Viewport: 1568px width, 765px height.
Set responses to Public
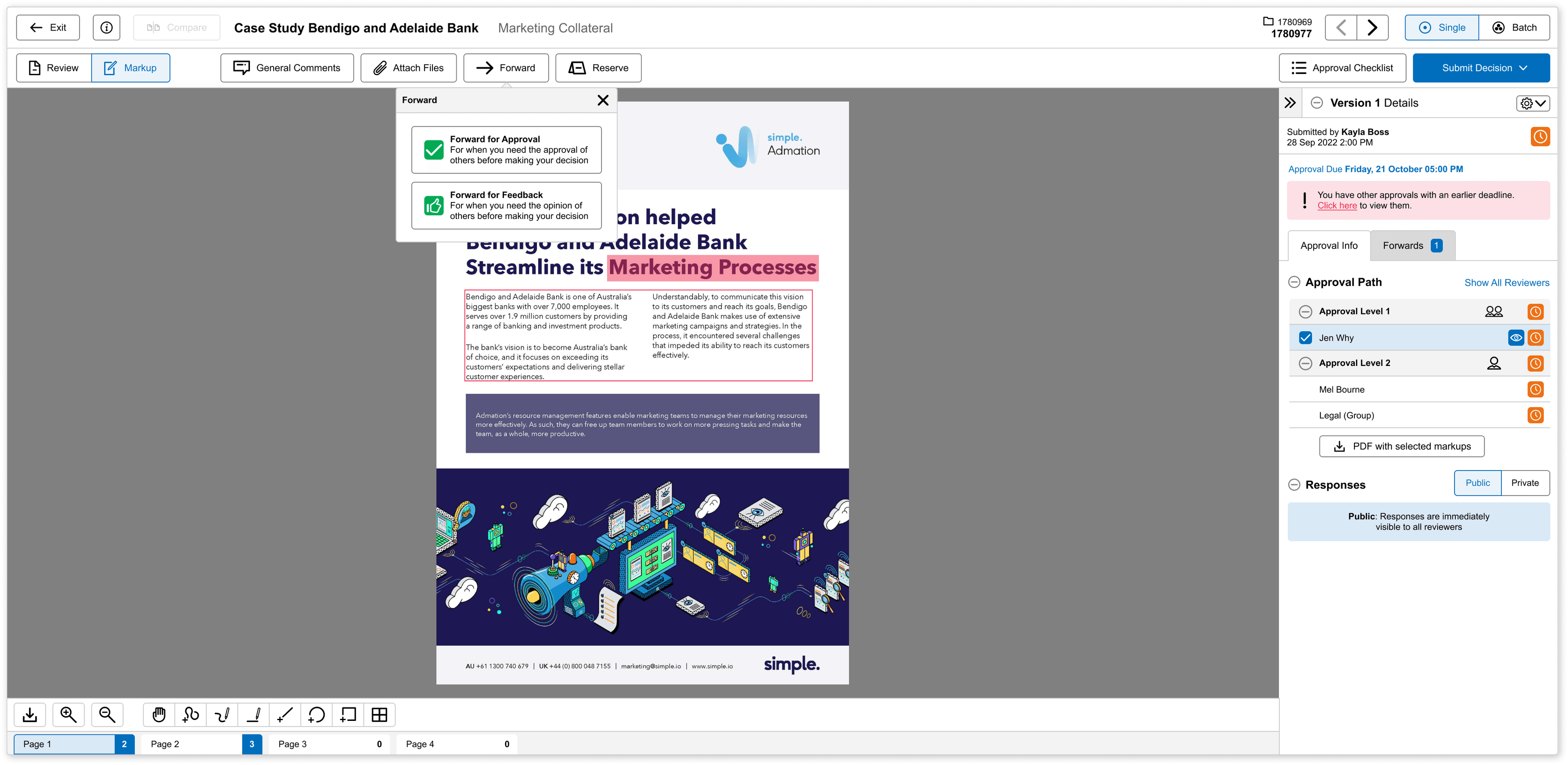click(x=1477, y=483)
